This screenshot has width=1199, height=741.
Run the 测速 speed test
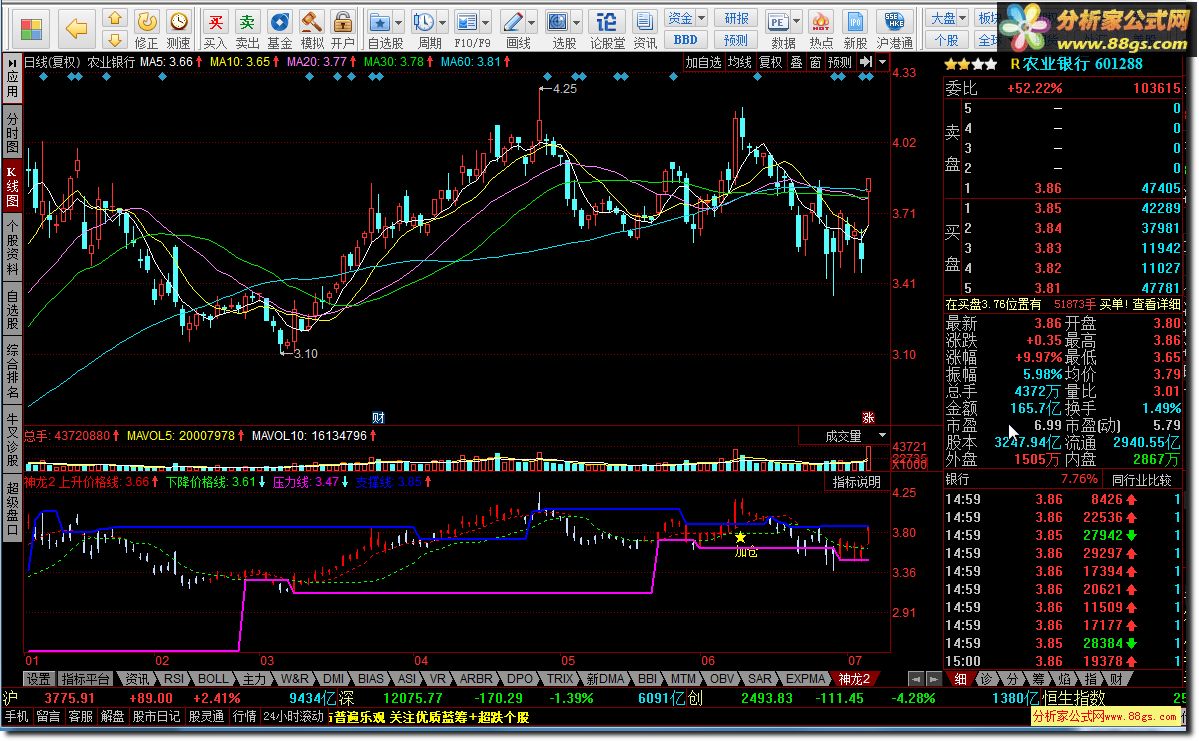pyautogui.click(x=178, y=30)
